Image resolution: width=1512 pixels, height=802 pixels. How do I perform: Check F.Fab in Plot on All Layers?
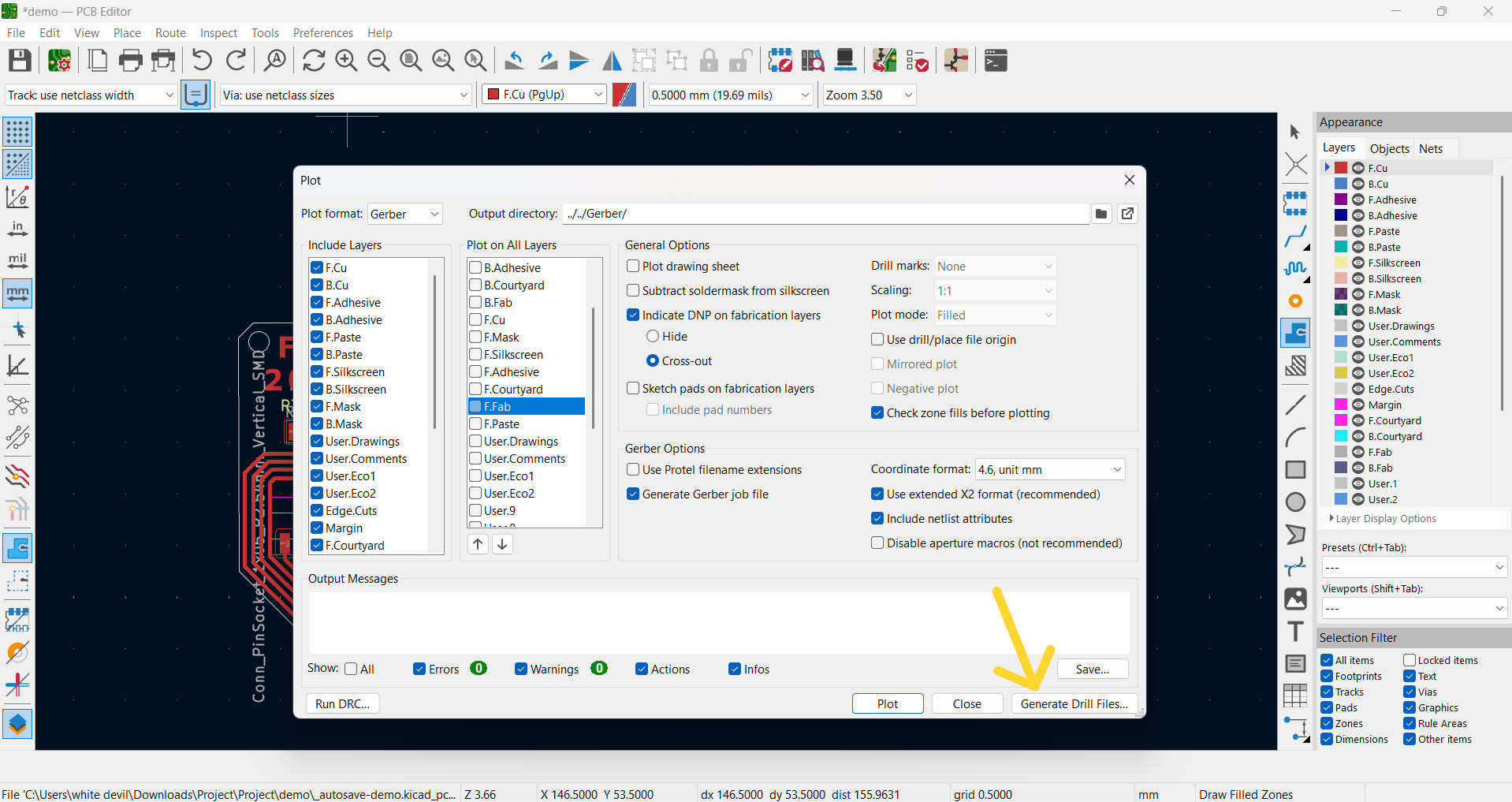coord(475,406)
